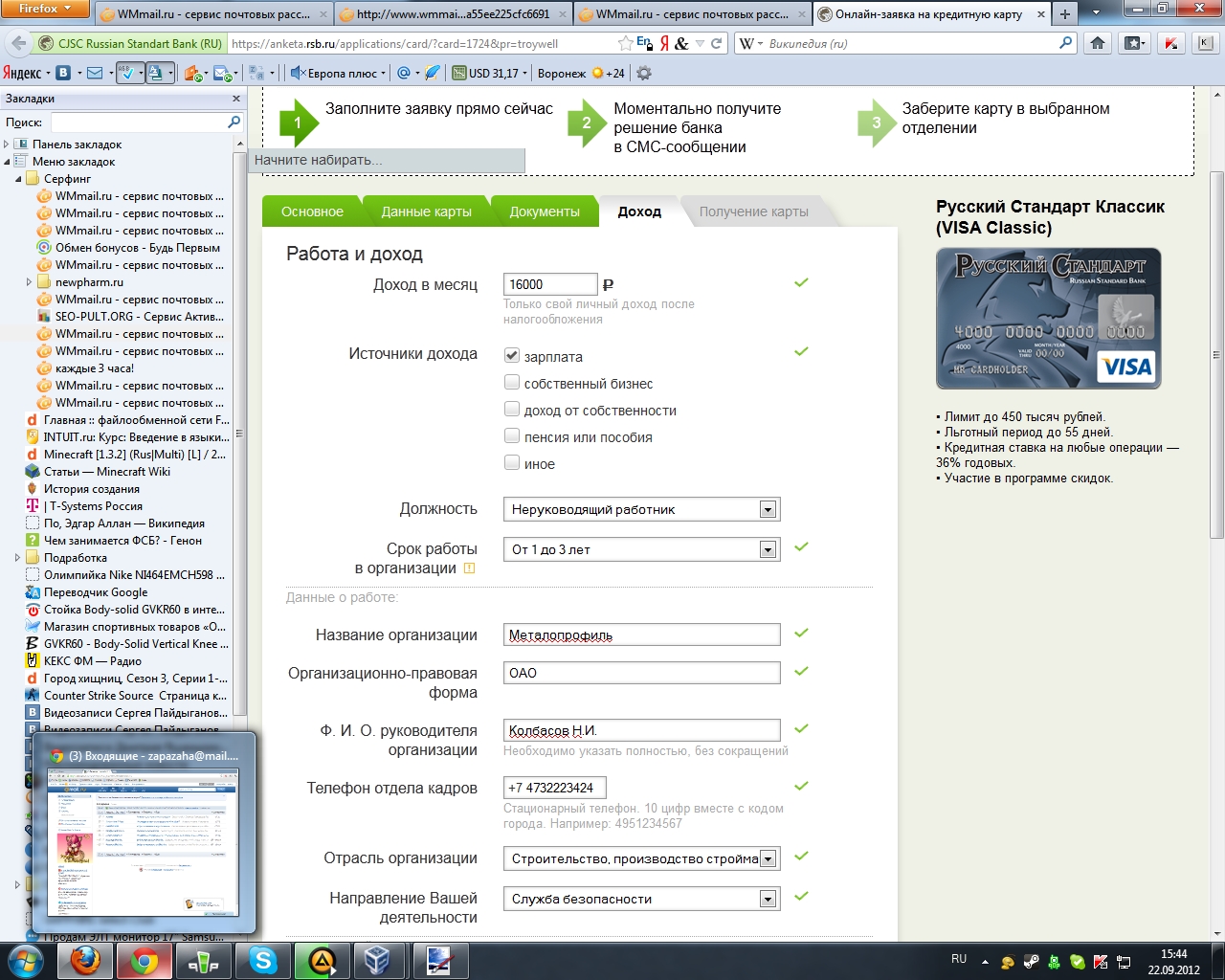Click the page vertical scrollbar

click(1216, 354)
